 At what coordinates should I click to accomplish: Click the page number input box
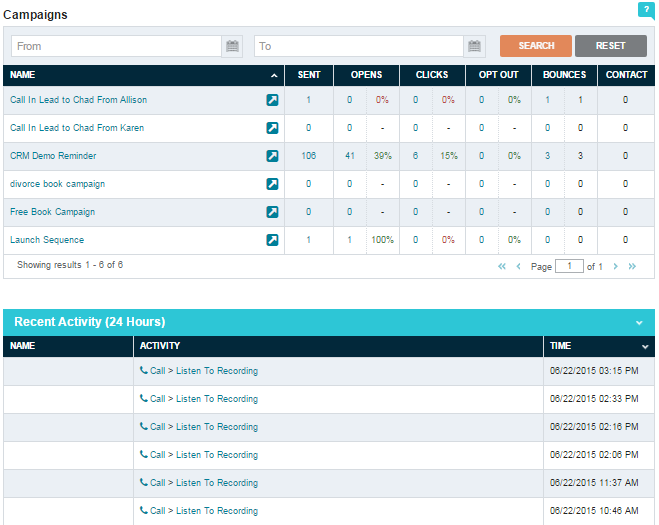[569, 266]
